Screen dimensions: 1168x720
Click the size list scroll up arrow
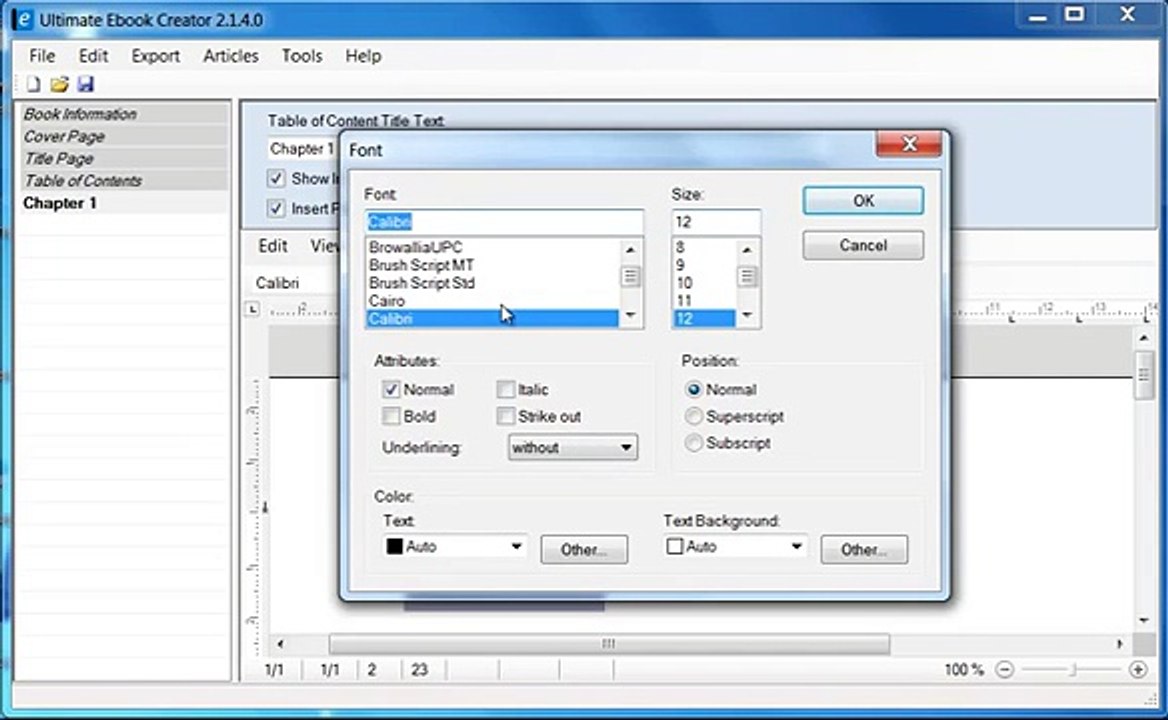tap(747, 249)
